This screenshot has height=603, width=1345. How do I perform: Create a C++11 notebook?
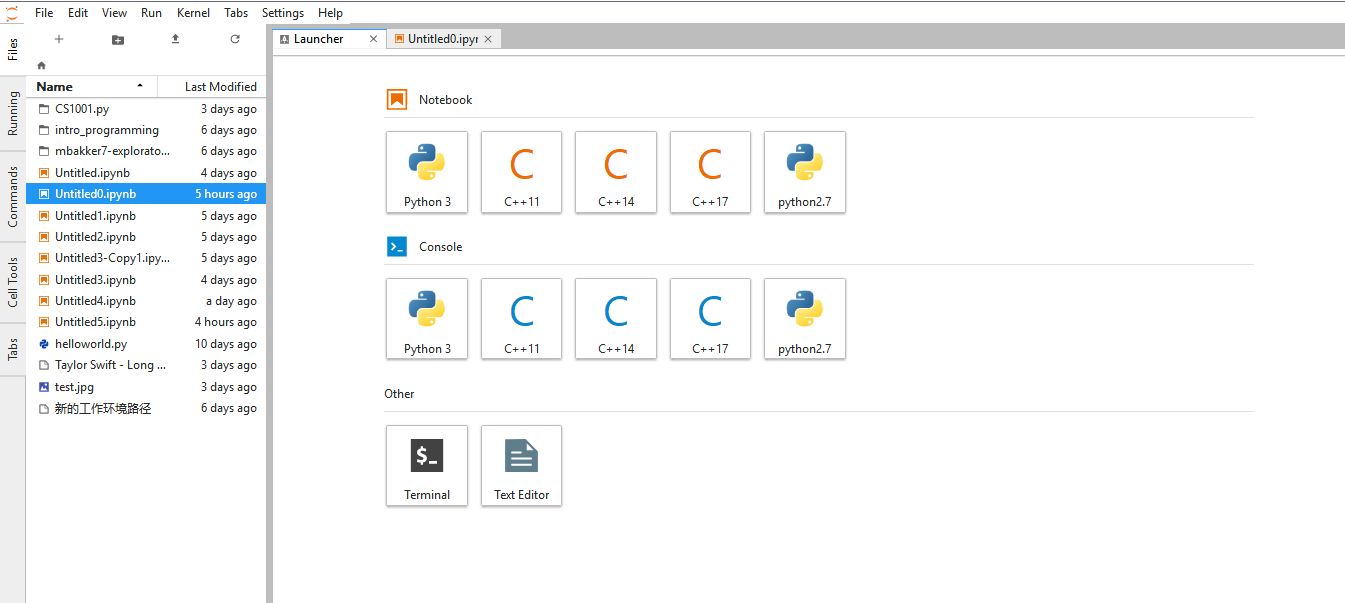(x=521, y=172)
